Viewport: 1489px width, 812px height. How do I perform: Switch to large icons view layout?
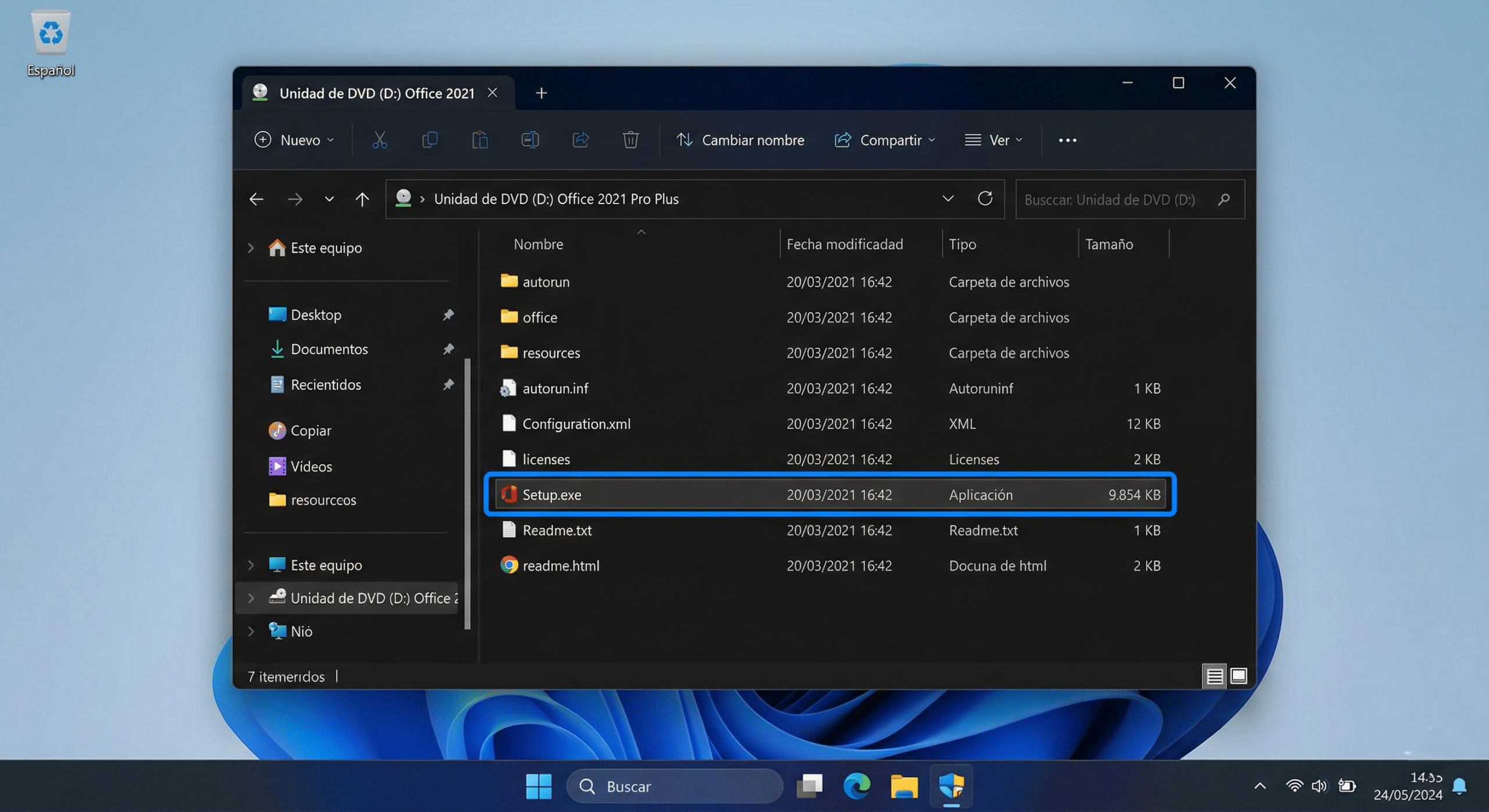coord(1238,676)
